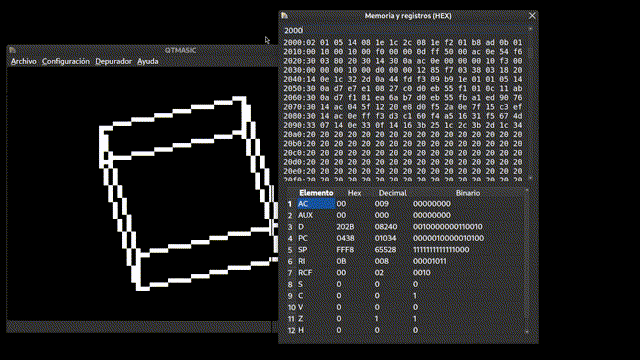Image resolution: width=640 pixels, height=360 pixels.
Task: Click the registers table vertical scrollbar
Action: (x=527, y=261)
